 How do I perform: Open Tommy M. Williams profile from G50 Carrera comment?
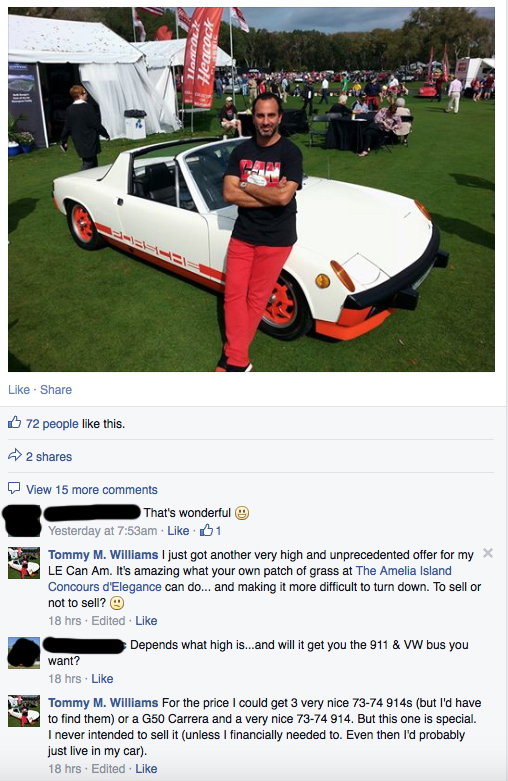click(x=103, y=703)
